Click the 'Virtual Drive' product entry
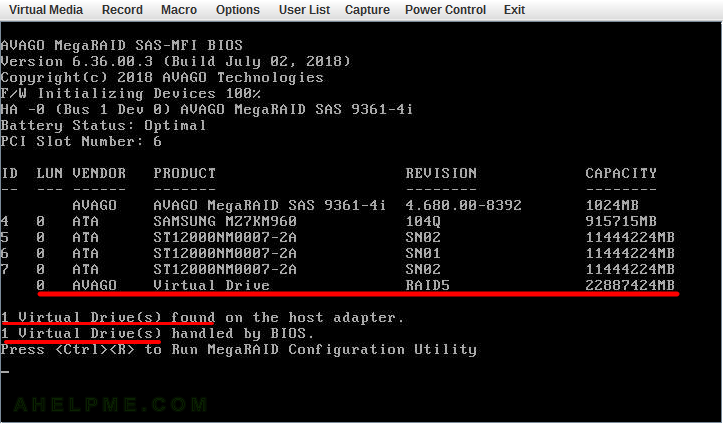Viewport: 723px width, 424px height. tap(212, 285)
